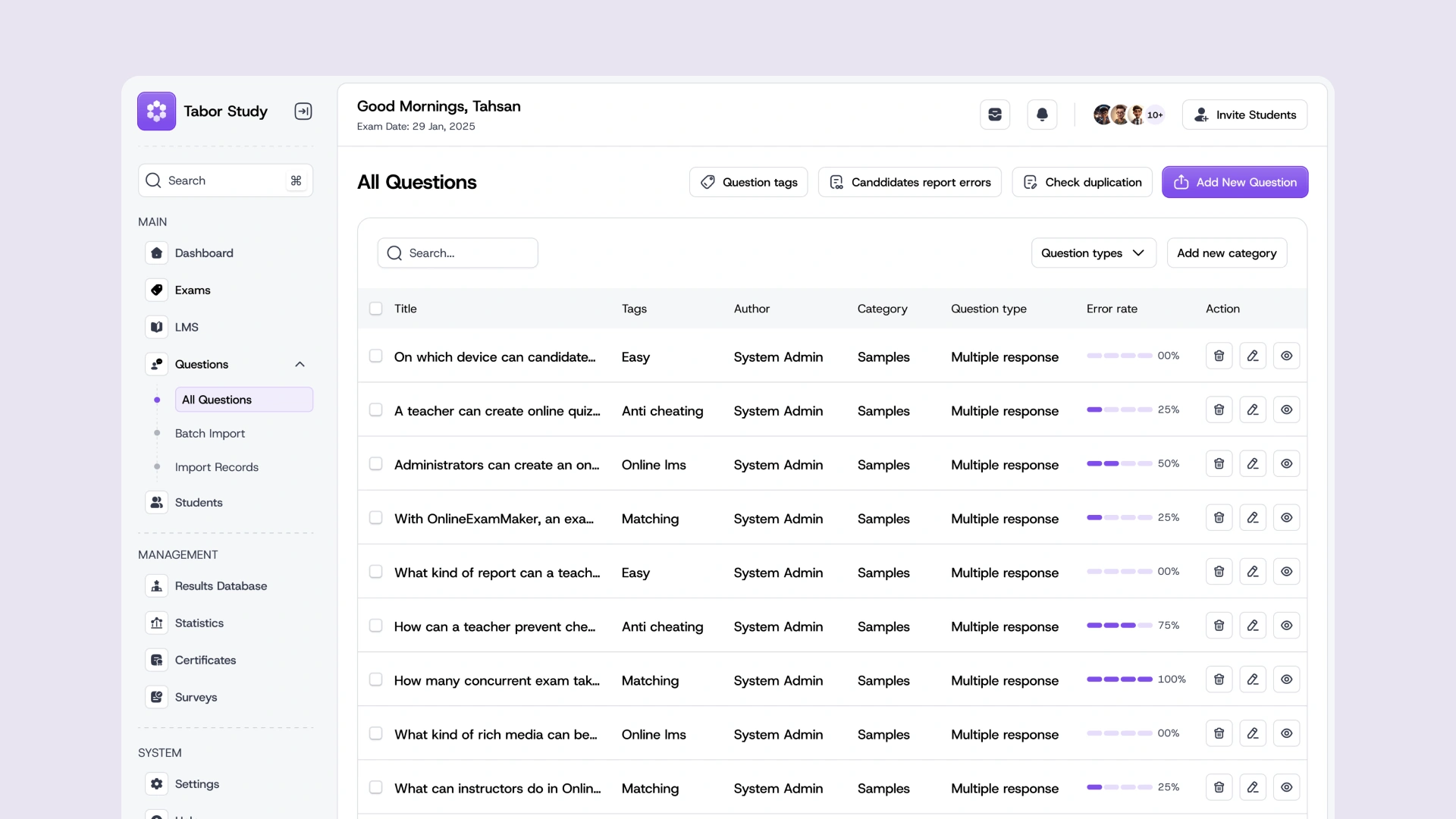This screenshot has height=819, width=1456.
Task: Delete the 'How can a teacher prevent che' question
Action: [x=1219, y=625]
